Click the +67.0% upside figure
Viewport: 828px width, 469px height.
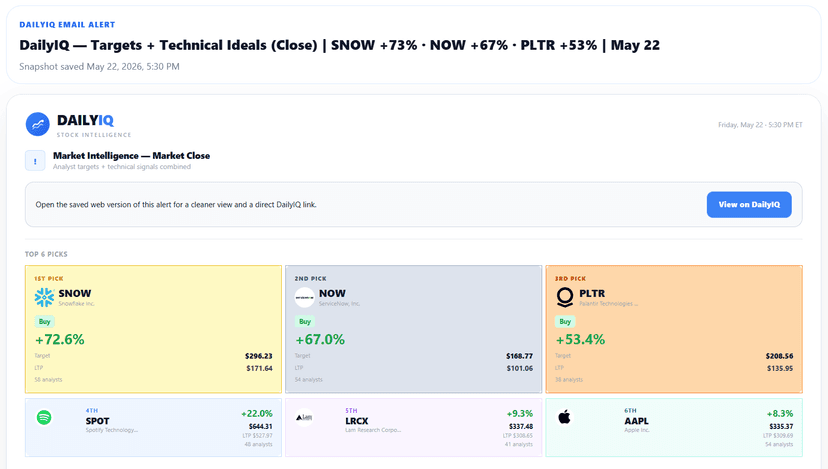pos(320,339)
